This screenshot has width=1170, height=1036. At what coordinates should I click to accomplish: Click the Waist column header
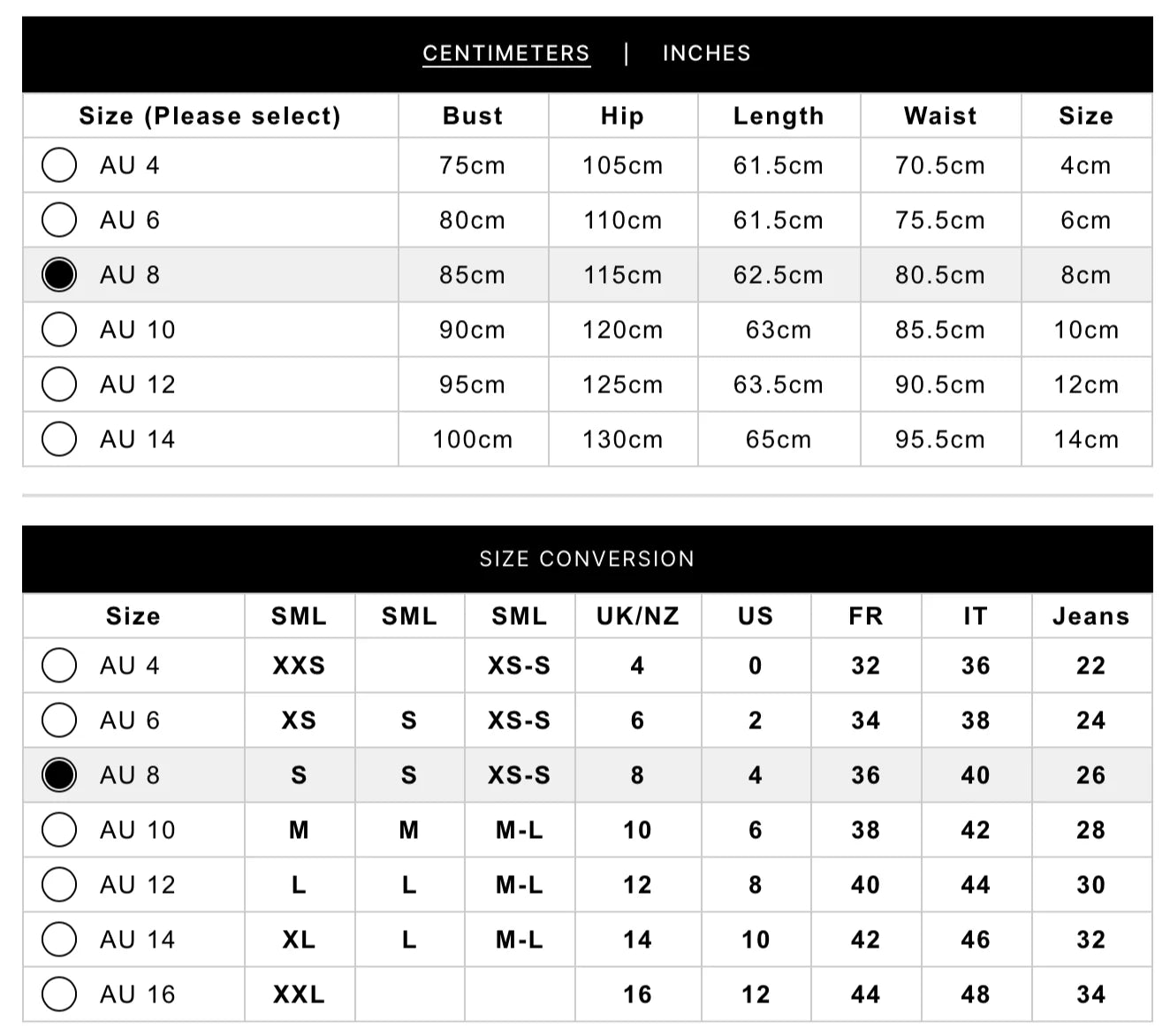pyautogui.click(x=940, y=116)
